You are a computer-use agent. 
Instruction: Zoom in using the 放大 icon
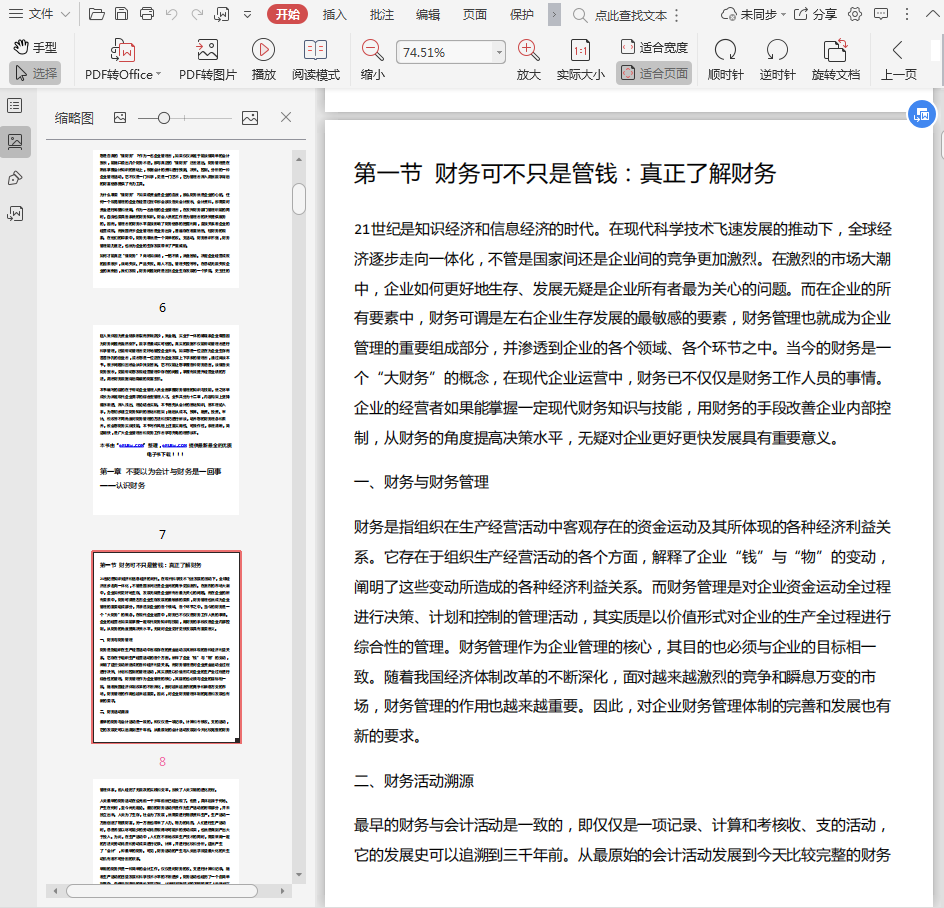(x=528, y=50)
